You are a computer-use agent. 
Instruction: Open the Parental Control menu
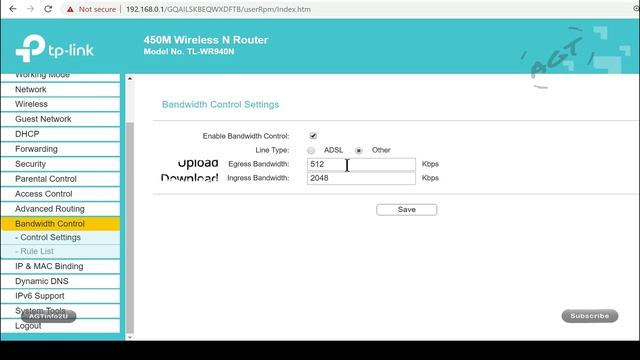60,179
